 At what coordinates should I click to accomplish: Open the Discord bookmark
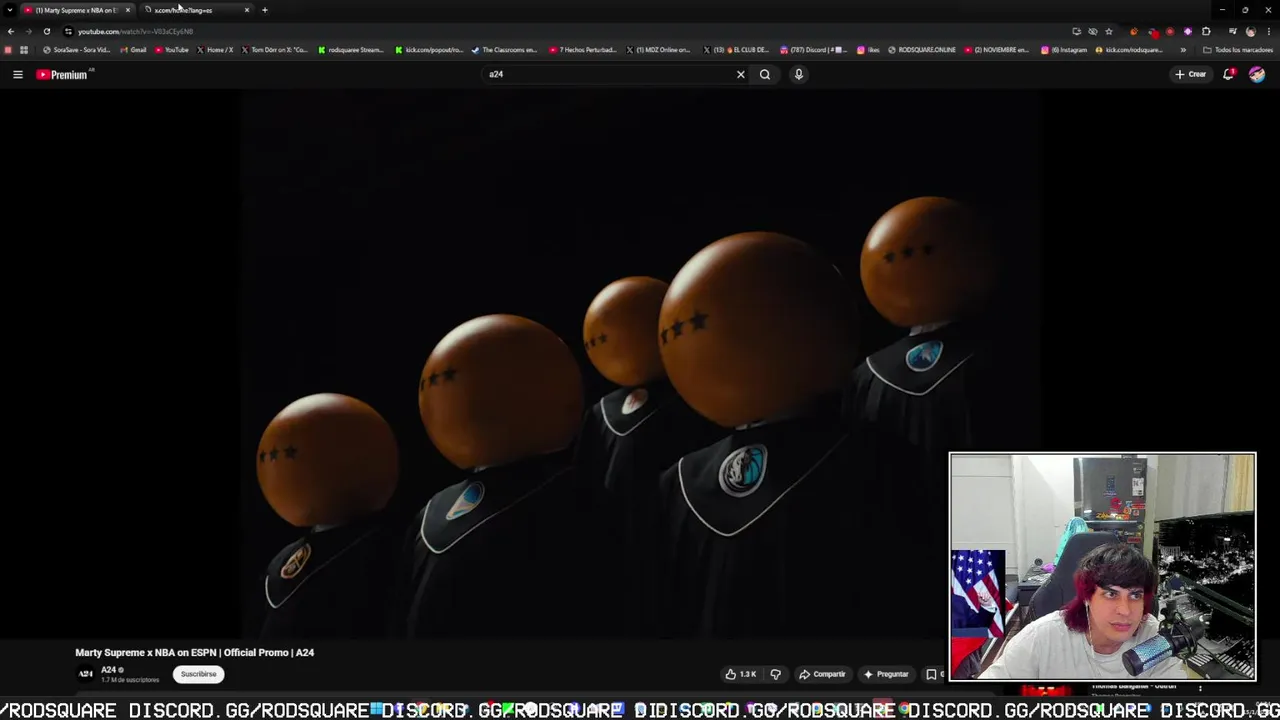(x=813, y=50)
